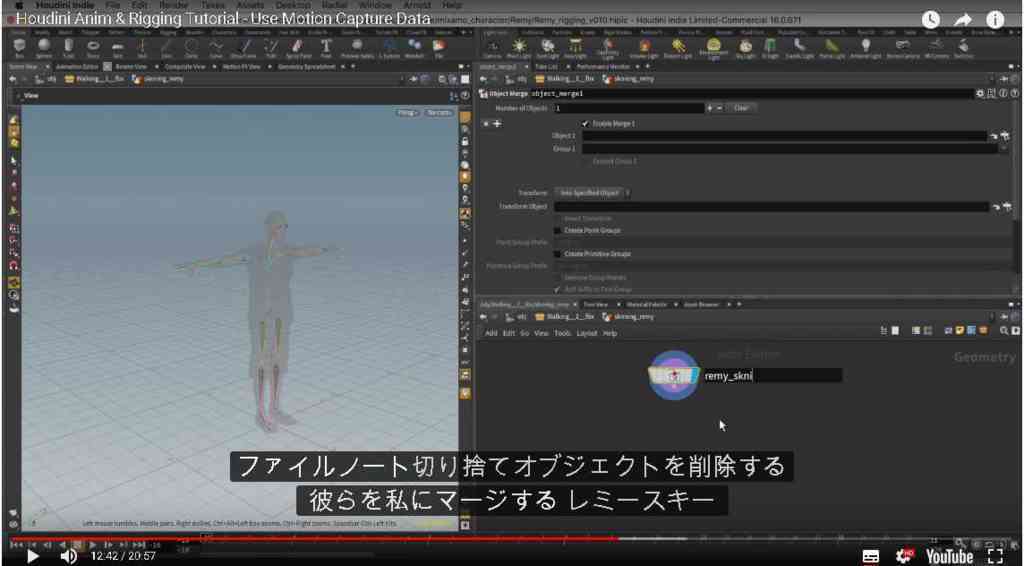The height and width of the screenshot is (566, 1024).
Task: Click the Object 1 input field
Action: click(784, 136)
